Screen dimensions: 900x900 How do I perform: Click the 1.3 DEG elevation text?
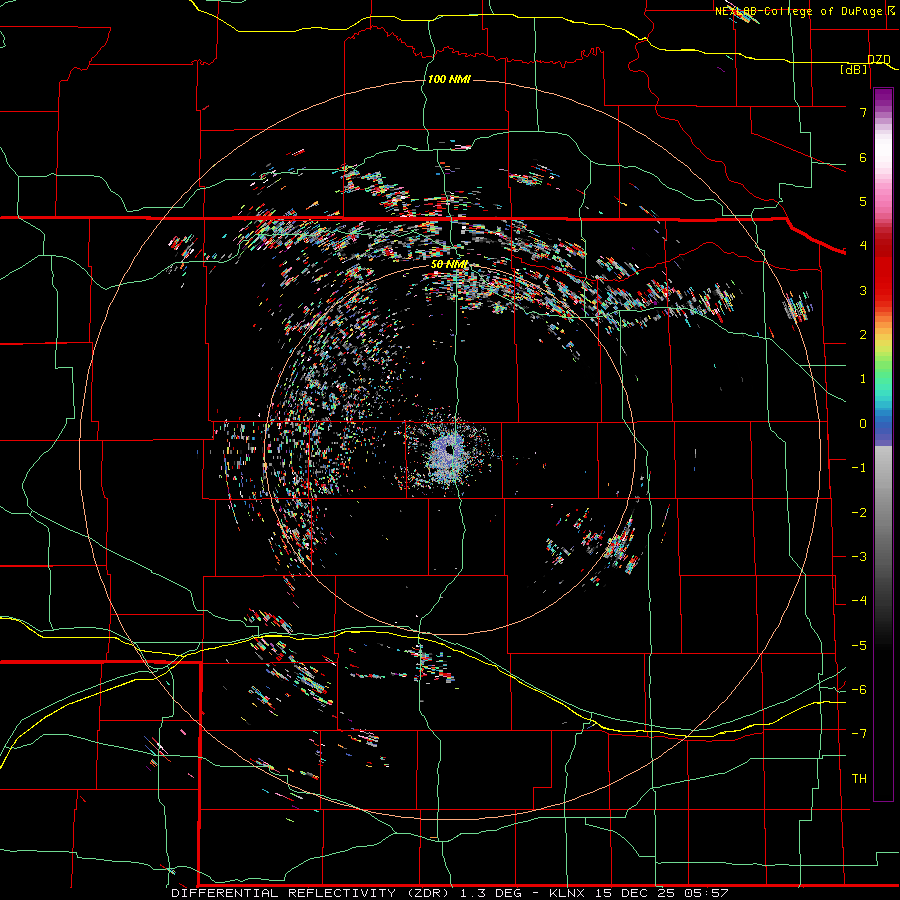tap(491, 893)
